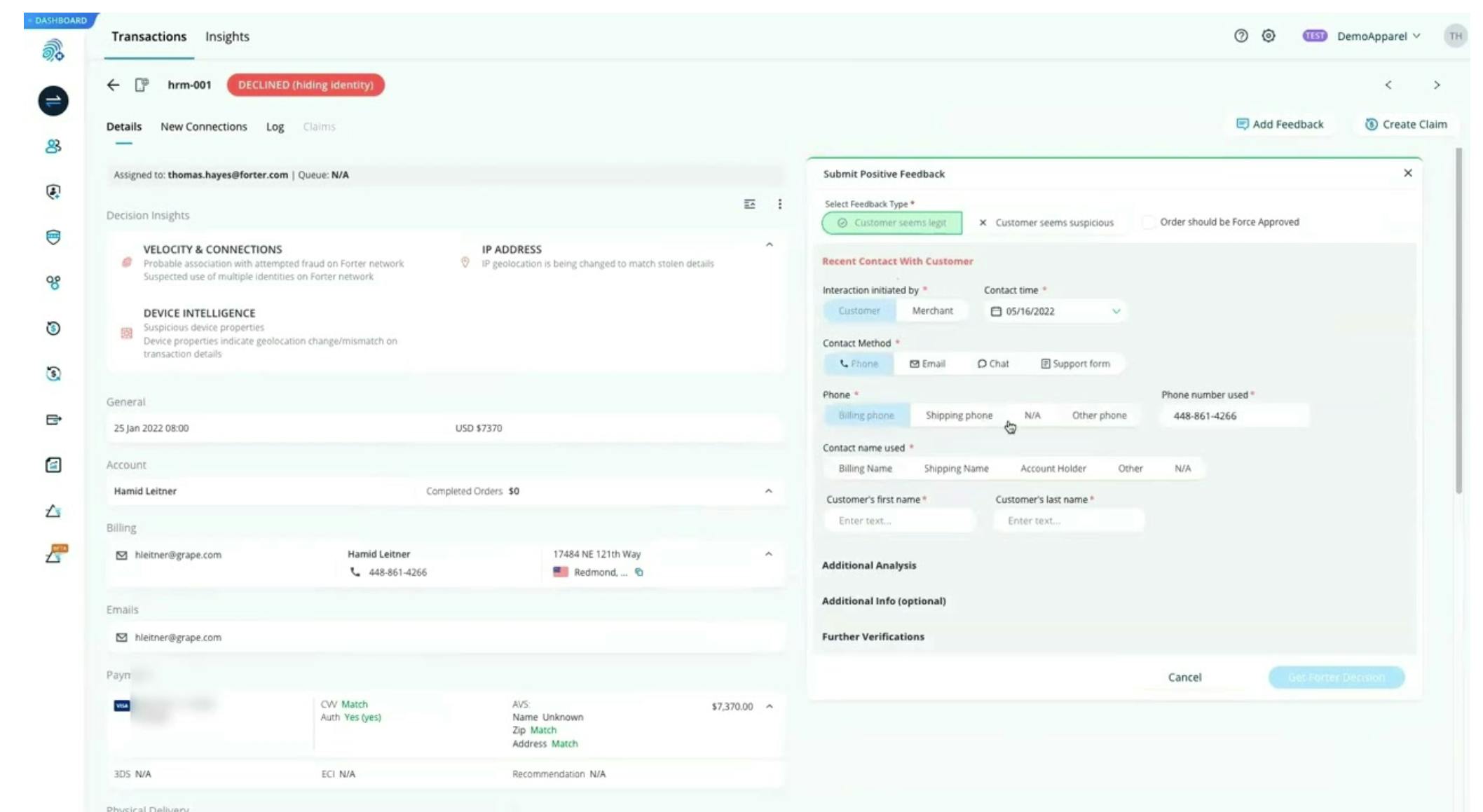This screenshot has height=812, width=1483.
Task: Open the Transactions arrows icon in the sidebar
Action: point(53,101)
